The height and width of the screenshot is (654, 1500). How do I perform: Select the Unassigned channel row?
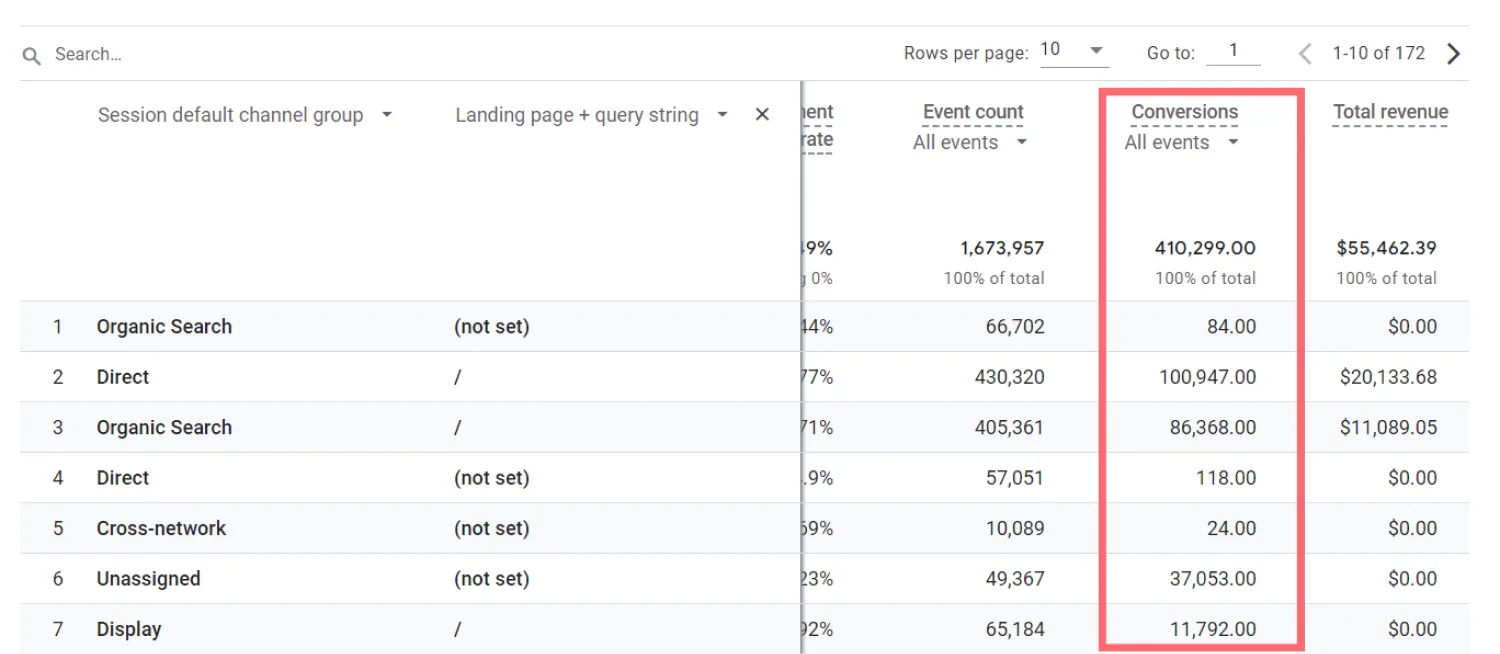(x=148, y=579)
